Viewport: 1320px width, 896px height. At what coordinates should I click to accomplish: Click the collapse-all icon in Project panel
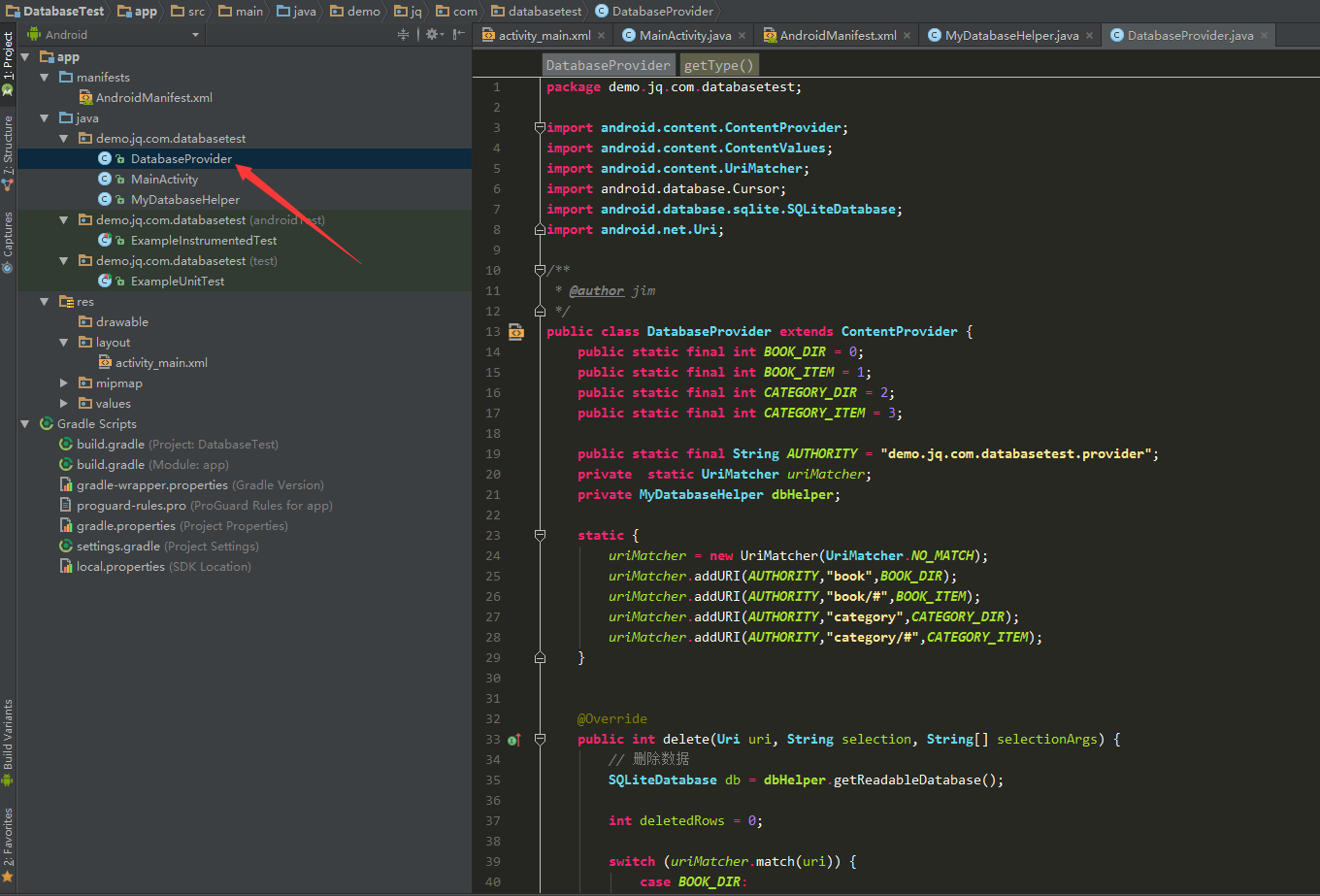coord(404,34)
